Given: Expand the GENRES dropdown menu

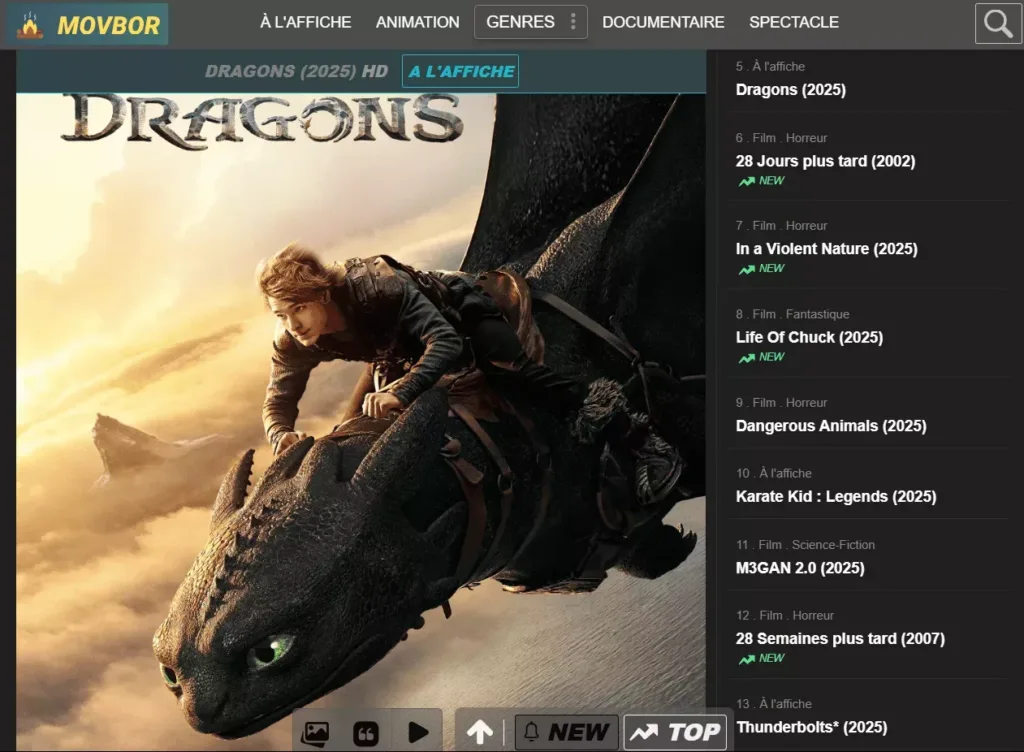Looking at the screenshot, I should pyautogui.click(x=520, y=22).
